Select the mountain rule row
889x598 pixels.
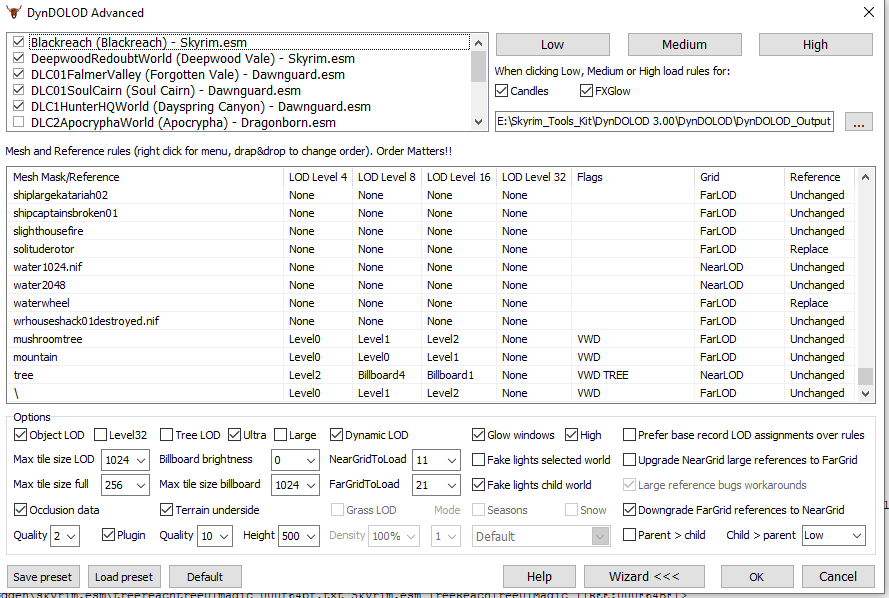click(431, 357)
